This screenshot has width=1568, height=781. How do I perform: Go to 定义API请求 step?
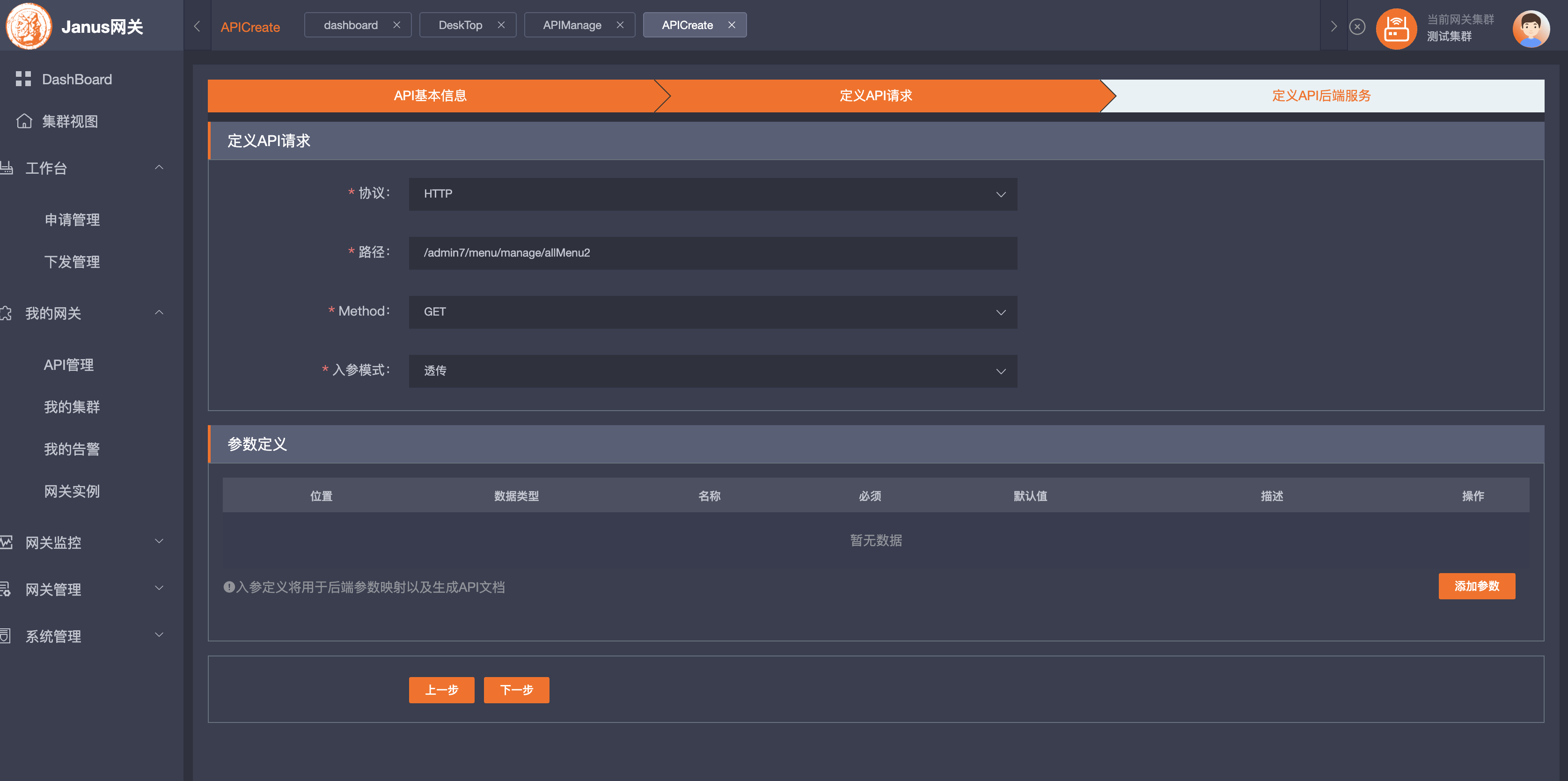click(876, 96)
